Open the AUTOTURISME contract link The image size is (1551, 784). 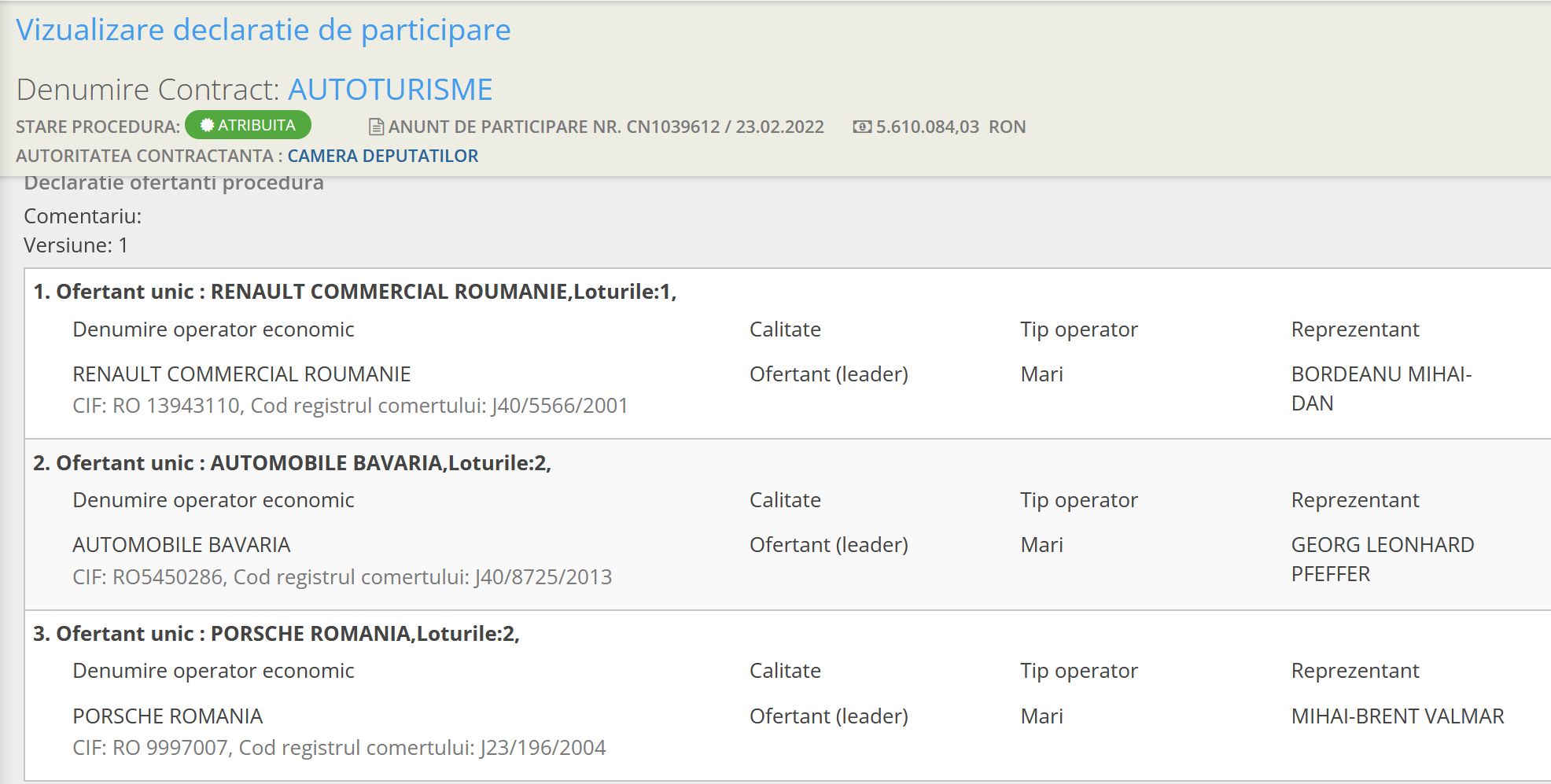point(390,90)
